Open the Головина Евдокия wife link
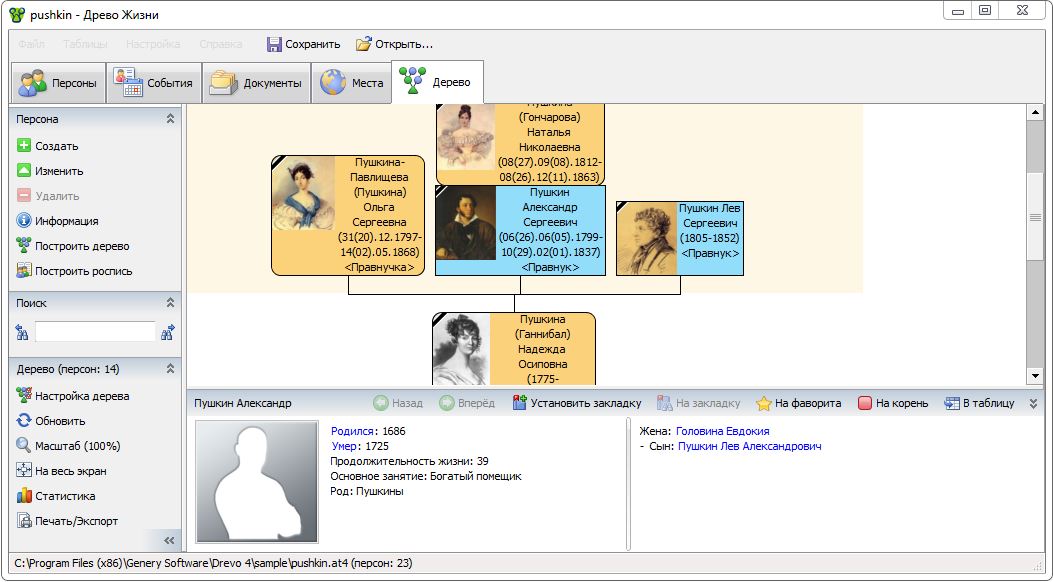Image resolution: width=1053 pixels, height=582 pixels. pos(722,431)
